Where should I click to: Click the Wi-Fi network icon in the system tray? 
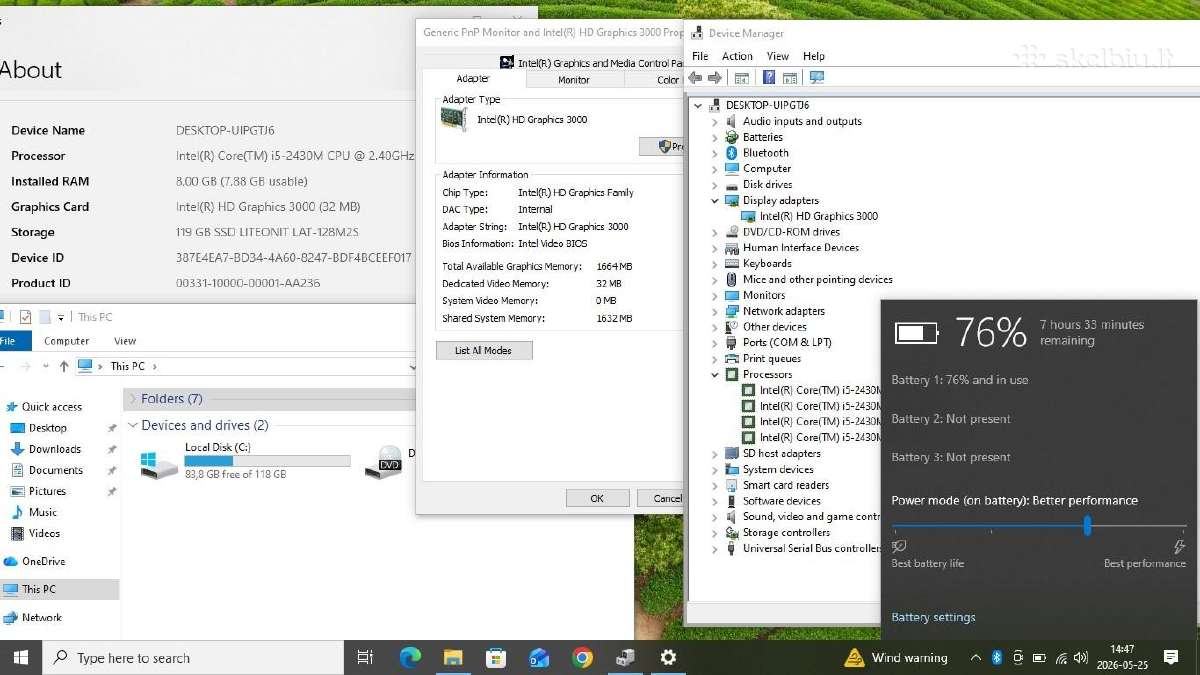pos(1060,657)
